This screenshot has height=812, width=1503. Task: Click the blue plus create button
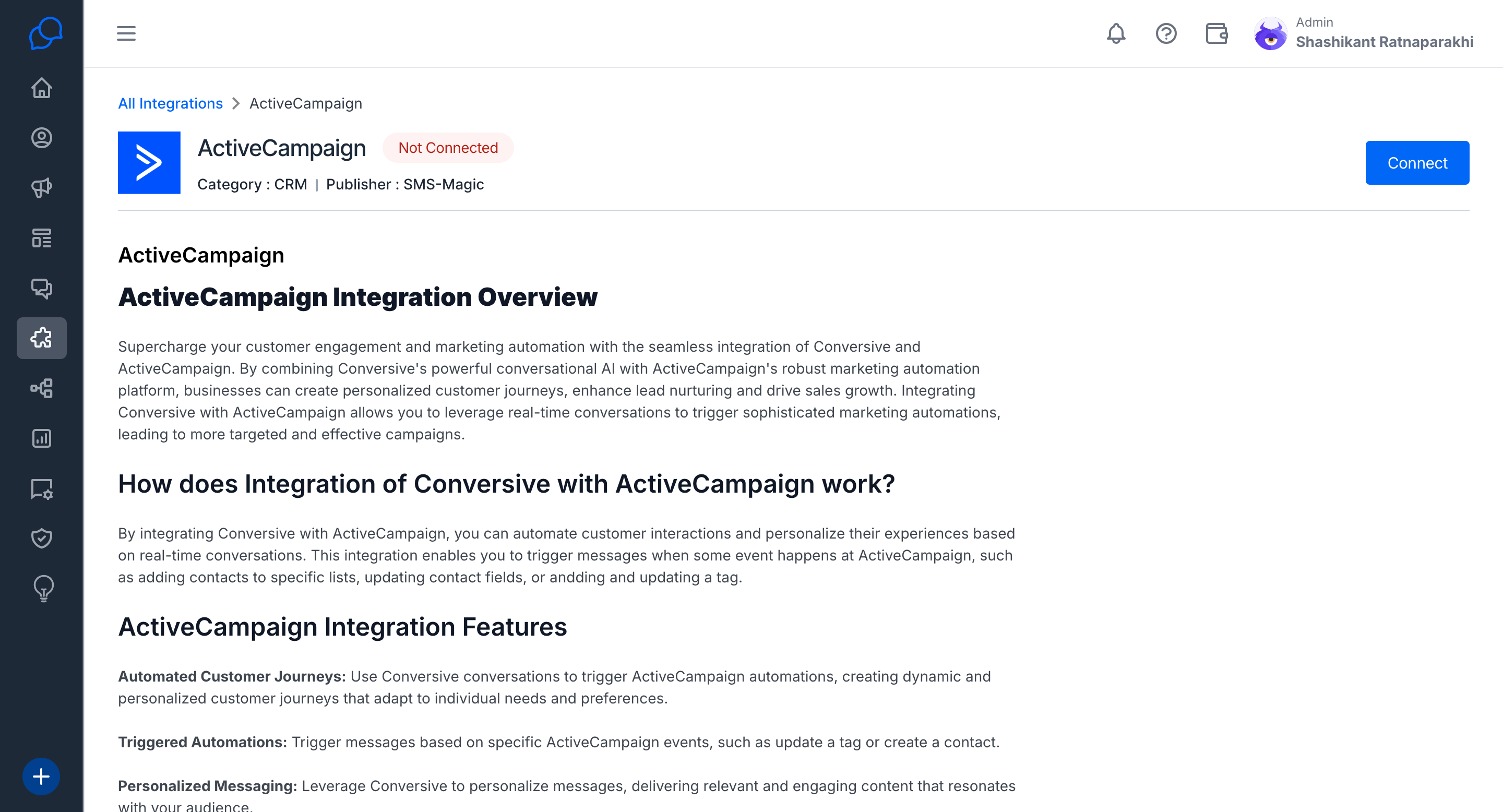click(x=41, y=777)
